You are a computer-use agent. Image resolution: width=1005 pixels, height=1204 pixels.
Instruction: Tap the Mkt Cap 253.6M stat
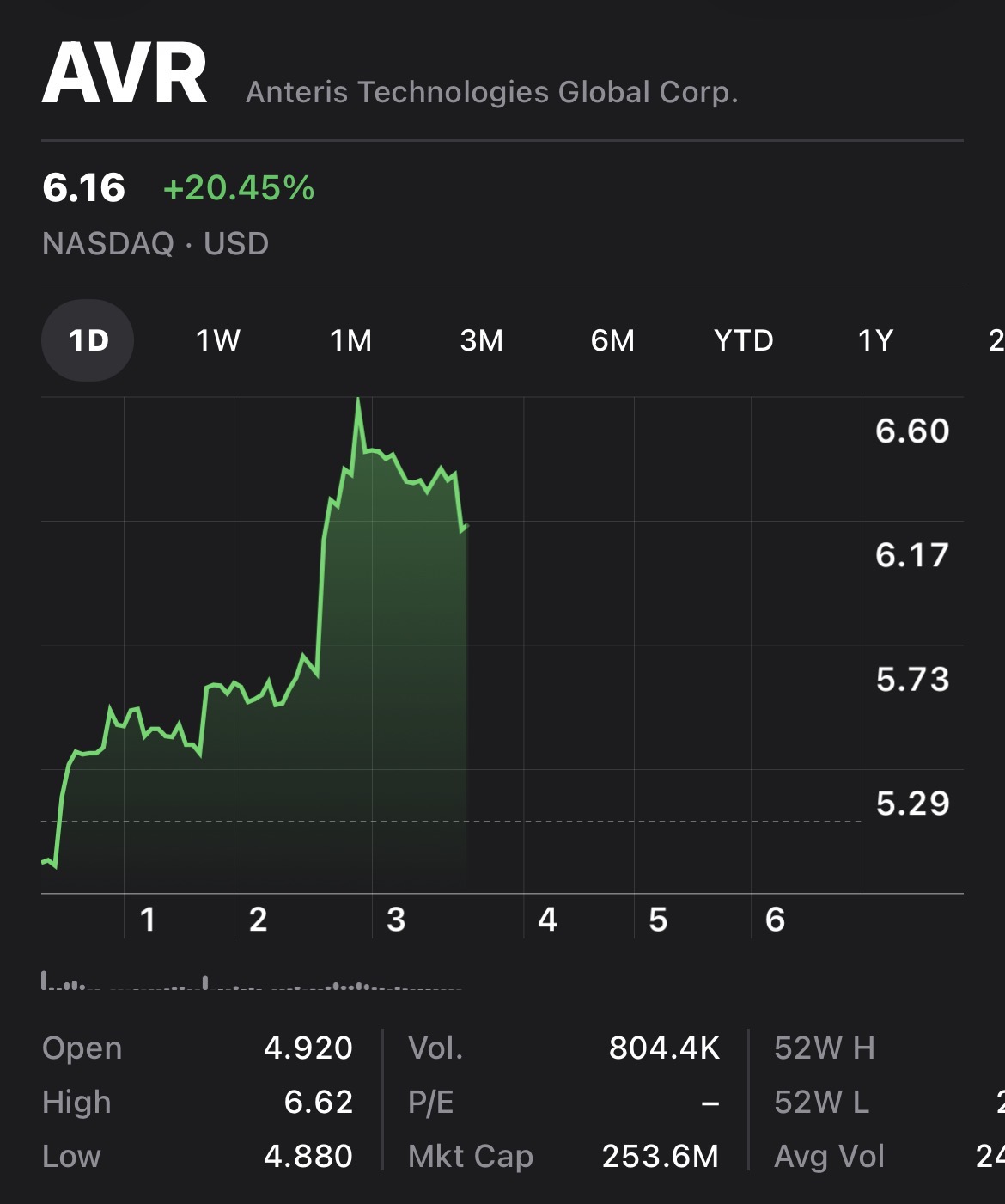click(x=660, y=1157)
